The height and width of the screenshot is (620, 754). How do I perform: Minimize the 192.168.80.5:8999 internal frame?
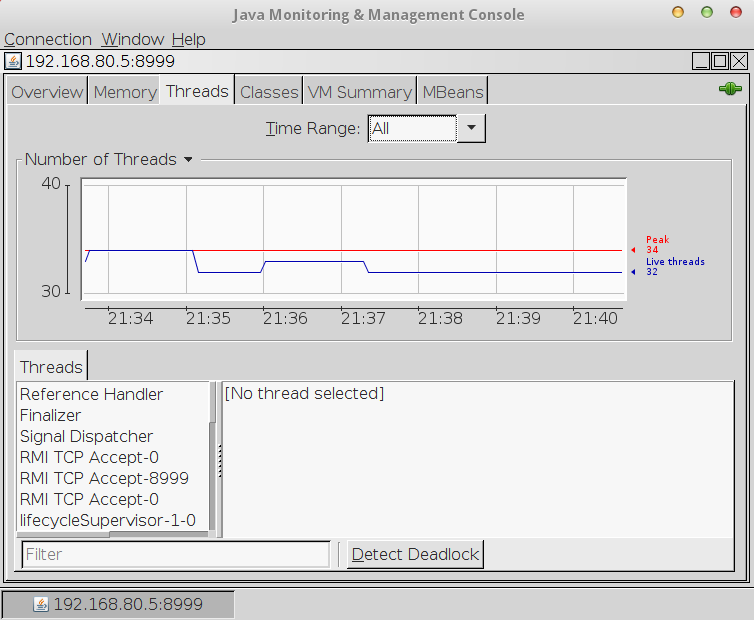(x=701, y=61)
